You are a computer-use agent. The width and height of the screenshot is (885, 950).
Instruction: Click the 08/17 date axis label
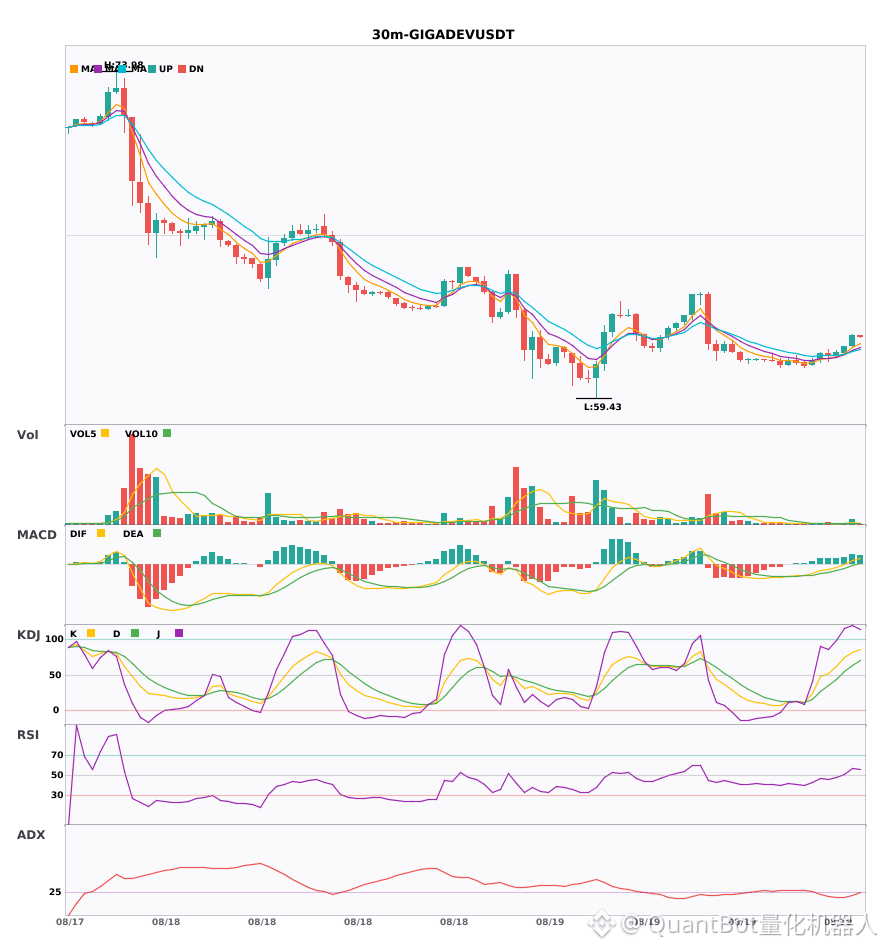pyautogui.click(x=70, y=922)
